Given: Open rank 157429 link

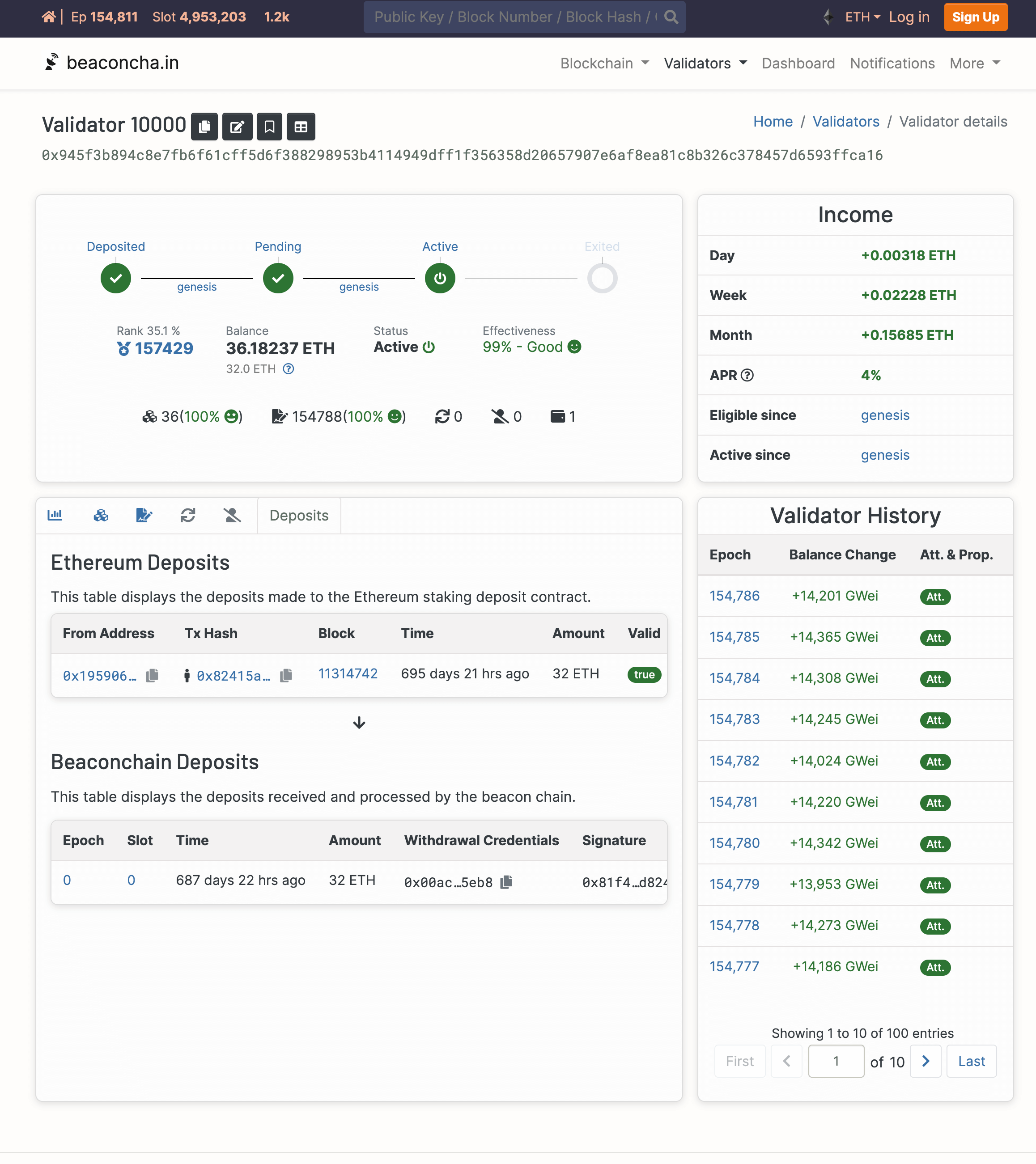Looking at the screenshot, I should (163, 348).
